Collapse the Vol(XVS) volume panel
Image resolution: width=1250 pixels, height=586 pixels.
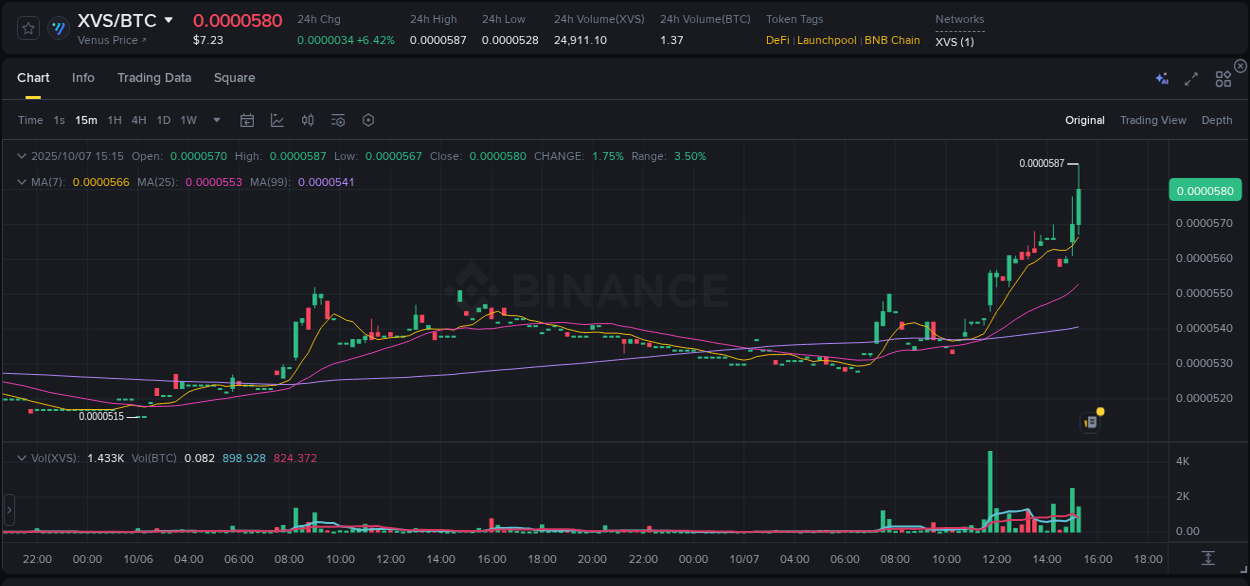[22, 456]
